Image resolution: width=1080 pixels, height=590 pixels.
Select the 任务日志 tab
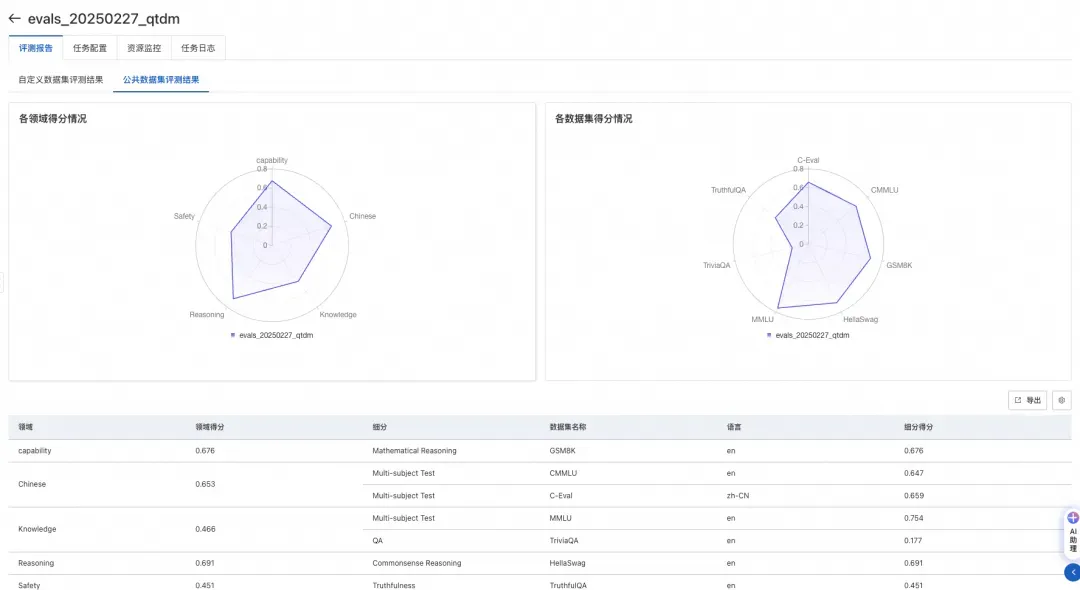(198, 48)
